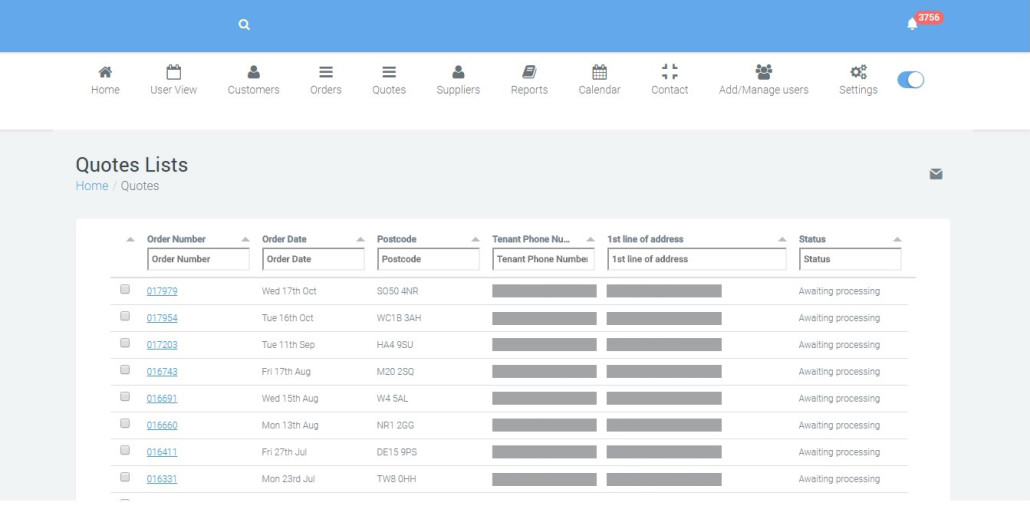Mark the checkbox for quote 016411
Viewport: 1030px width, 509px height.
[x=125, y=451]
